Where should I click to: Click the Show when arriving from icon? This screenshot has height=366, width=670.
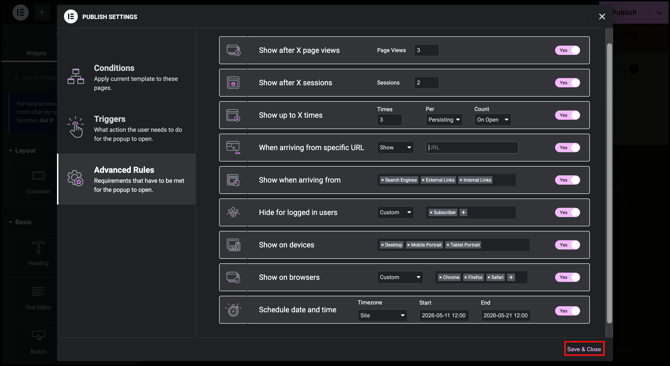click(233, 180)
